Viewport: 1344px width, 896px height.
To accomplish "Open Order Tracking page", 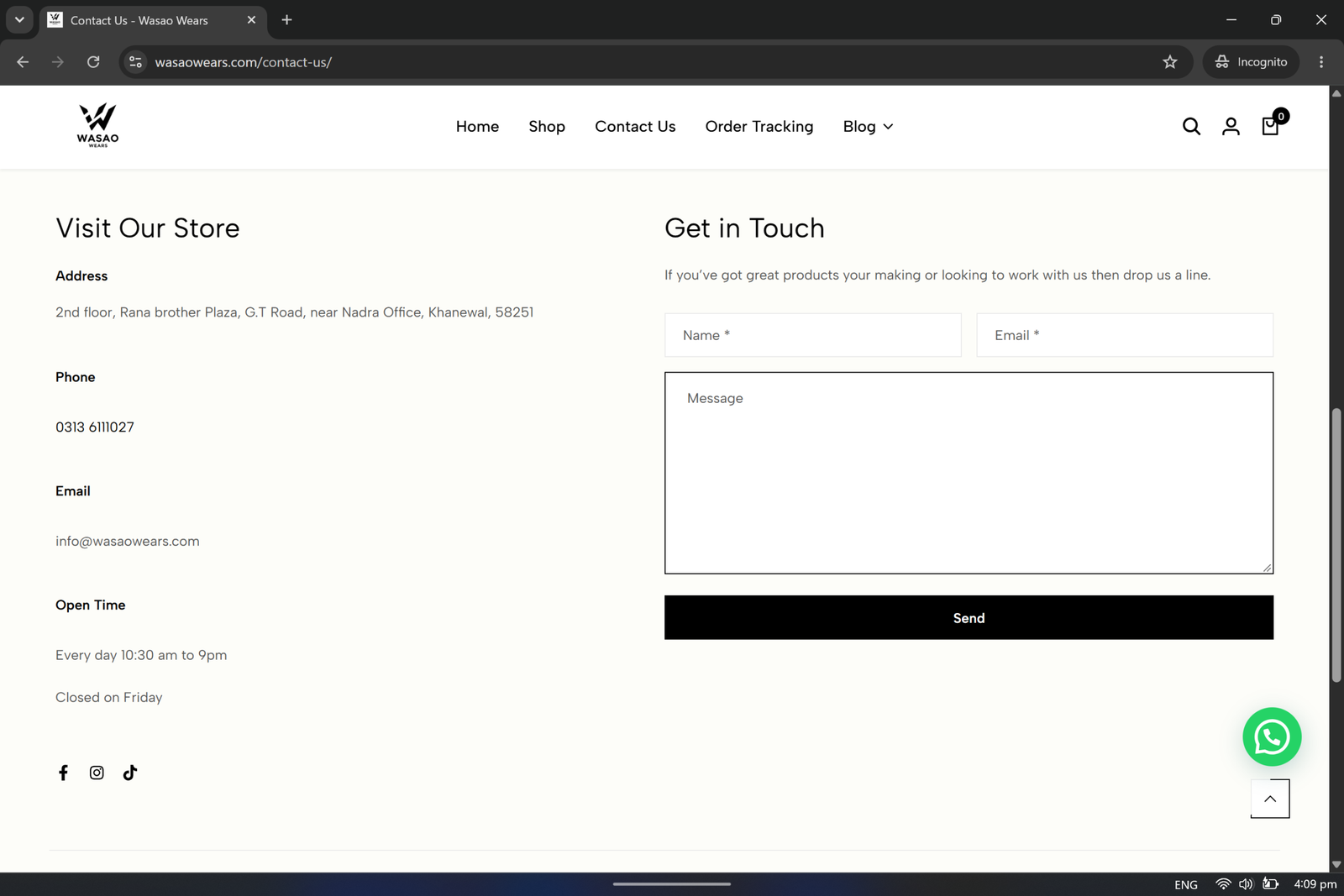I will click(x=759, y=126).
